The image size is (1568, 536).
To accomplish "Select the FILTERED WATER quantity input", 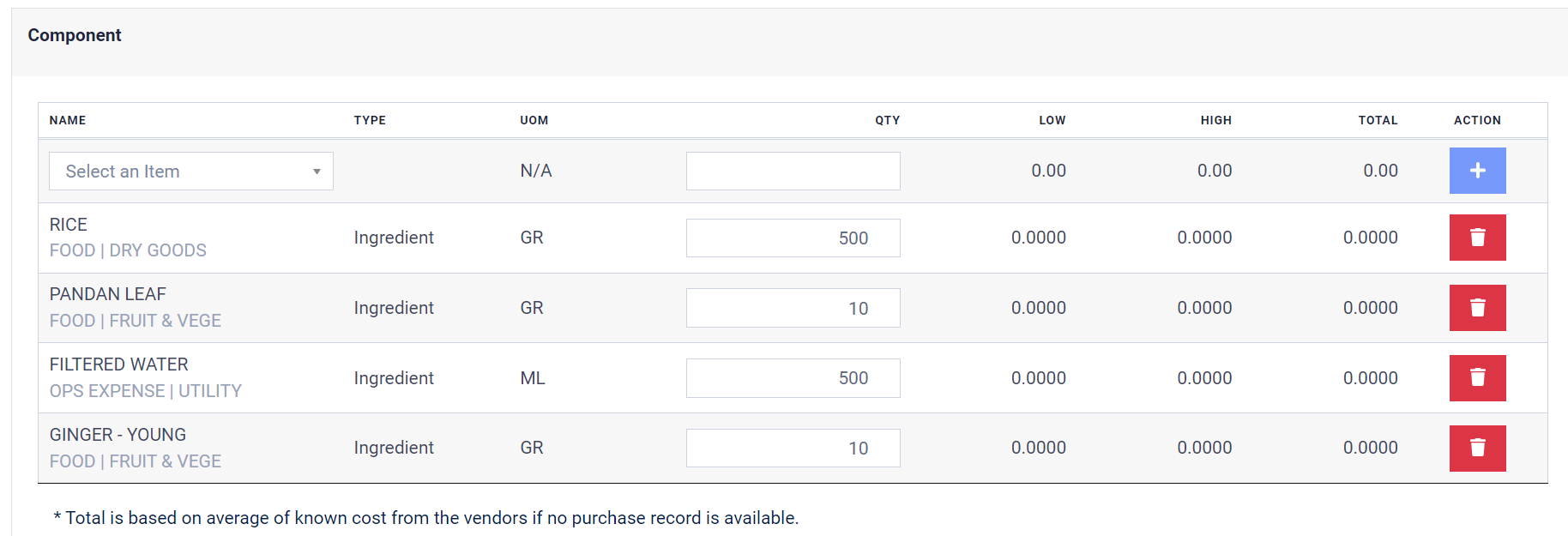I will point(793,378).
